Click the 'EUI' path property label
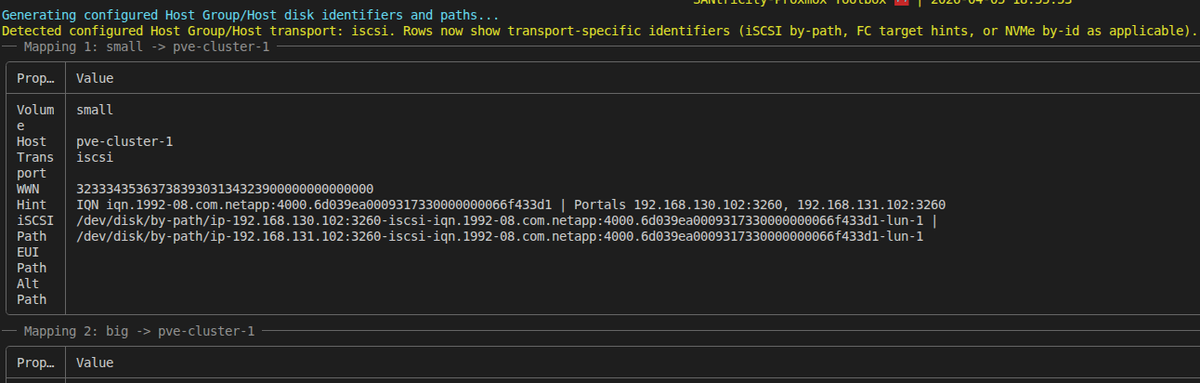The image size is (1200, 383). click(28, 252)
